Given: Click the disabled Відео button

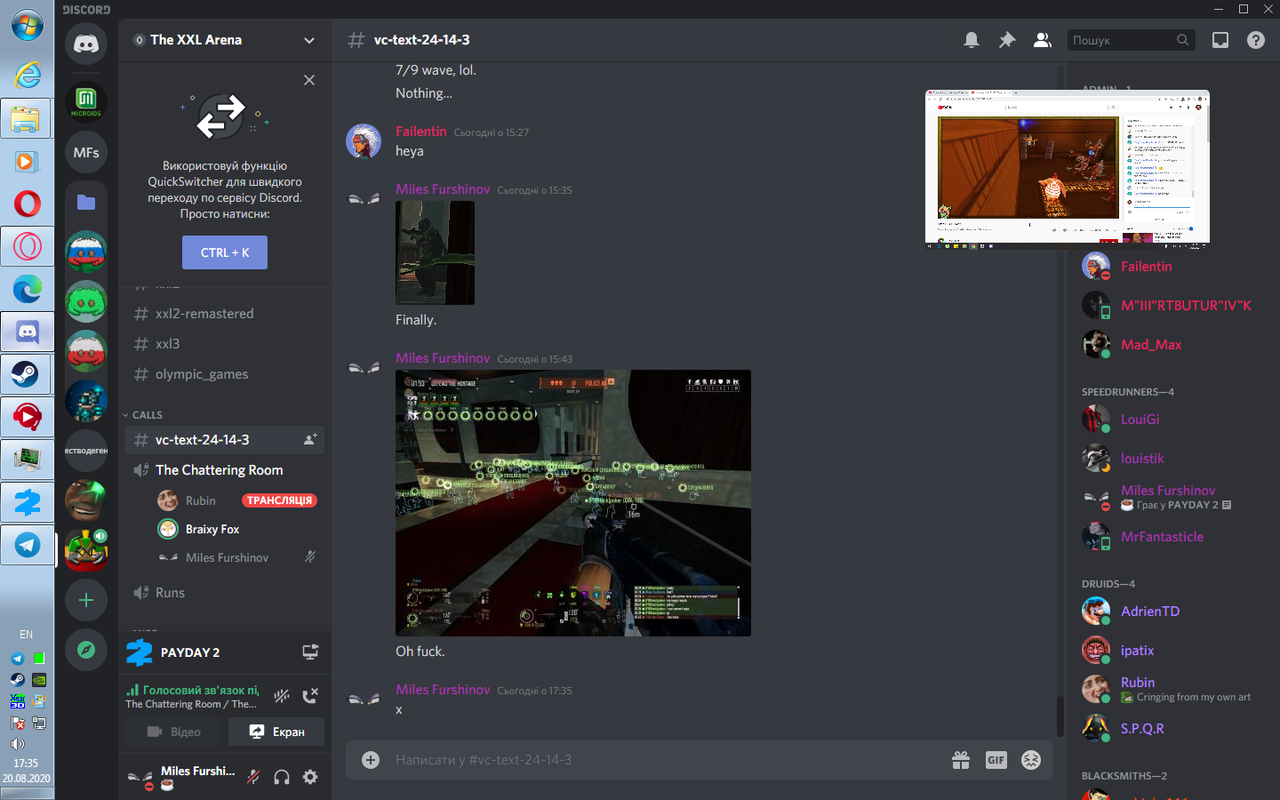Looking at the screenshot, I should click(174, 732).
